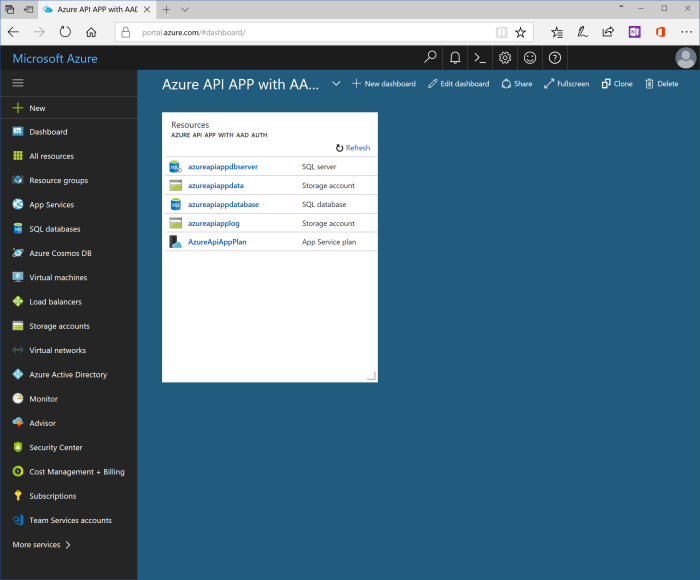Screen dimensions: 700x580
Task: Click the Office extension icon
Action: 660,32
